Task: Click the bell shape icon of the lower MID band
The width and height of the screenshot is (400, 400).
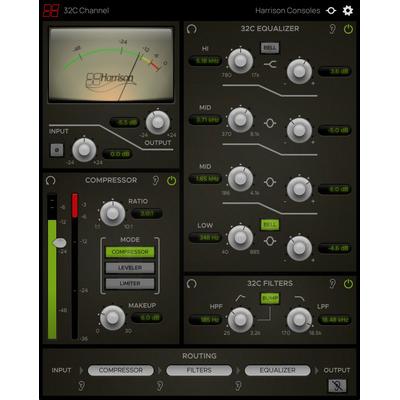Action: click(270, 182)
